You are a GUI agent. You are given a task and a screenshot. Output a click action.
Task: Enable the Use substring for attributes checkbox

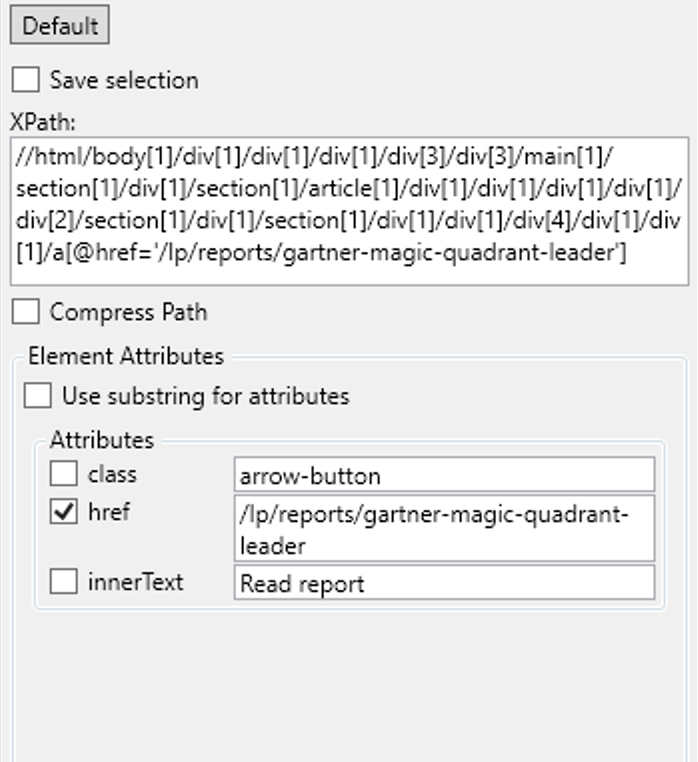click(x=38, y=396)
